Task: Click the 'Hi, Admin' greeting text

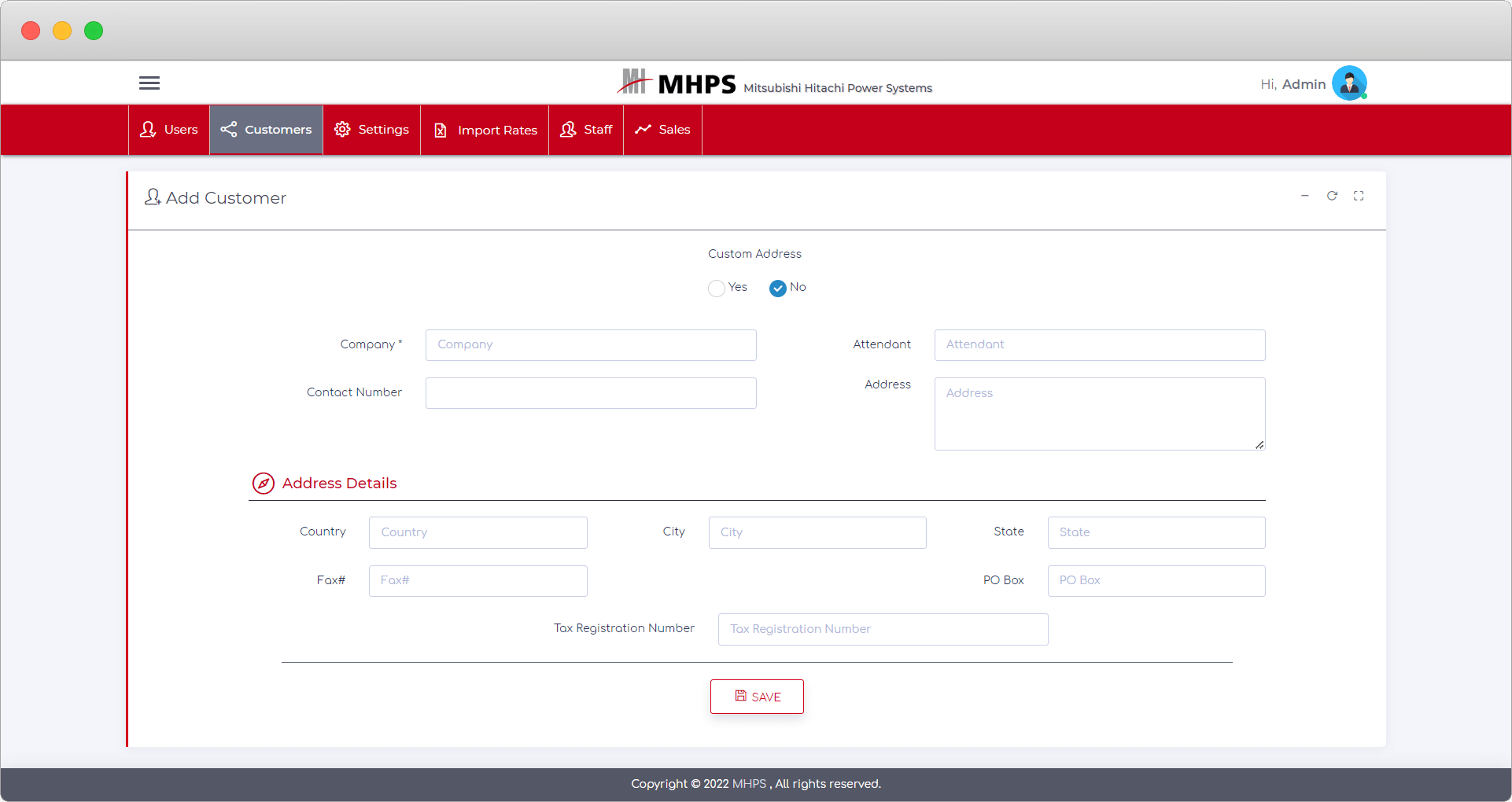Action: 1293,84
